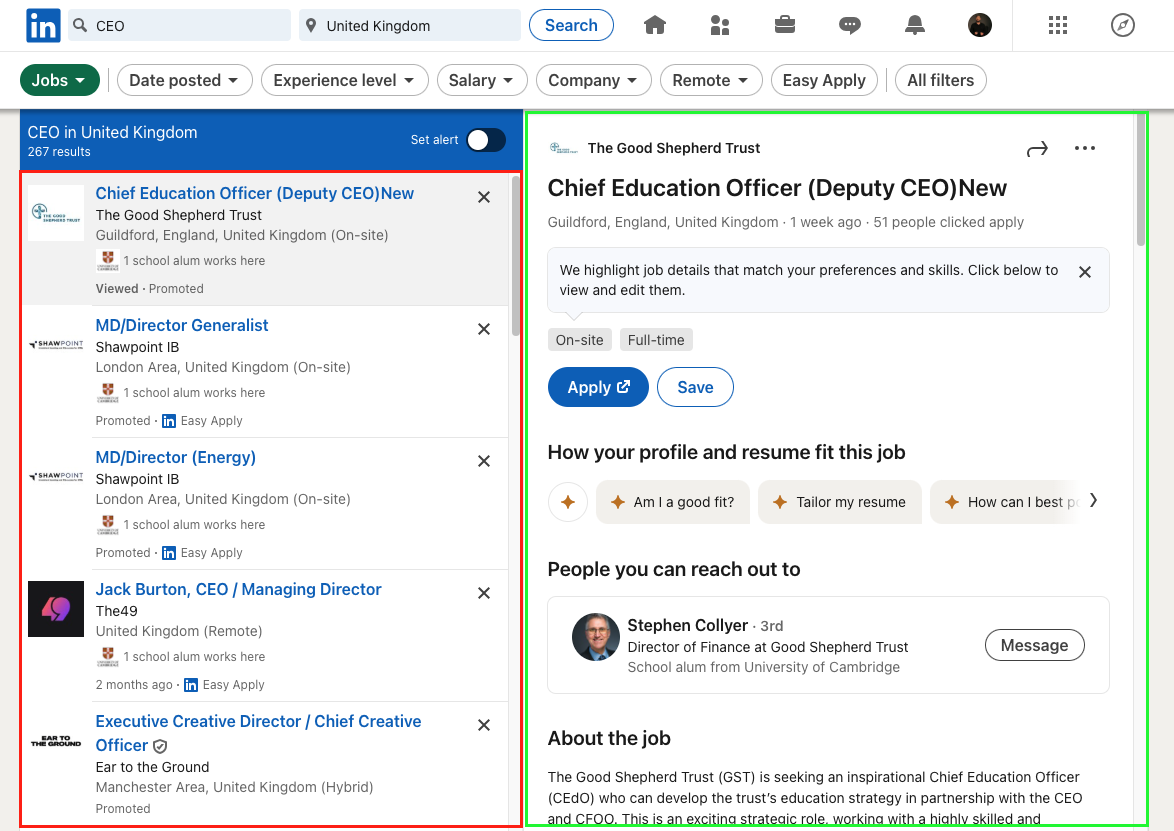The image size is (1174, 831).
Task: Open the Home icon in navigation bar
Action: [x=655, y=25]
